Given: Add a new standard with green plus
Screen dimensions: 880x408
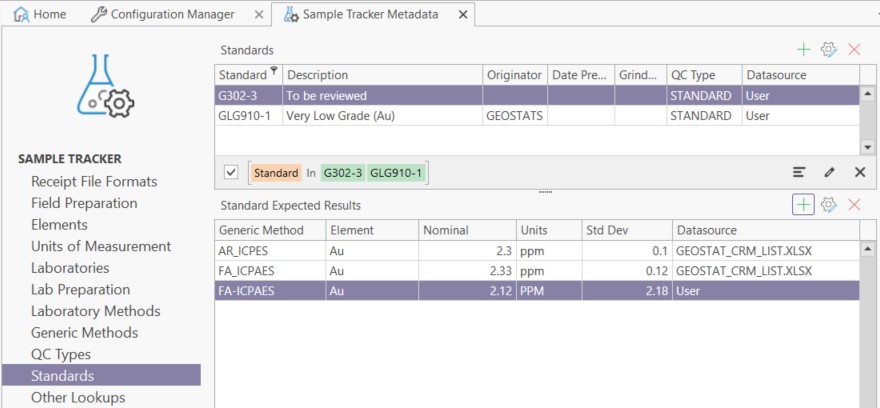Looking at the screenshot, I should [x=803, y=49].
